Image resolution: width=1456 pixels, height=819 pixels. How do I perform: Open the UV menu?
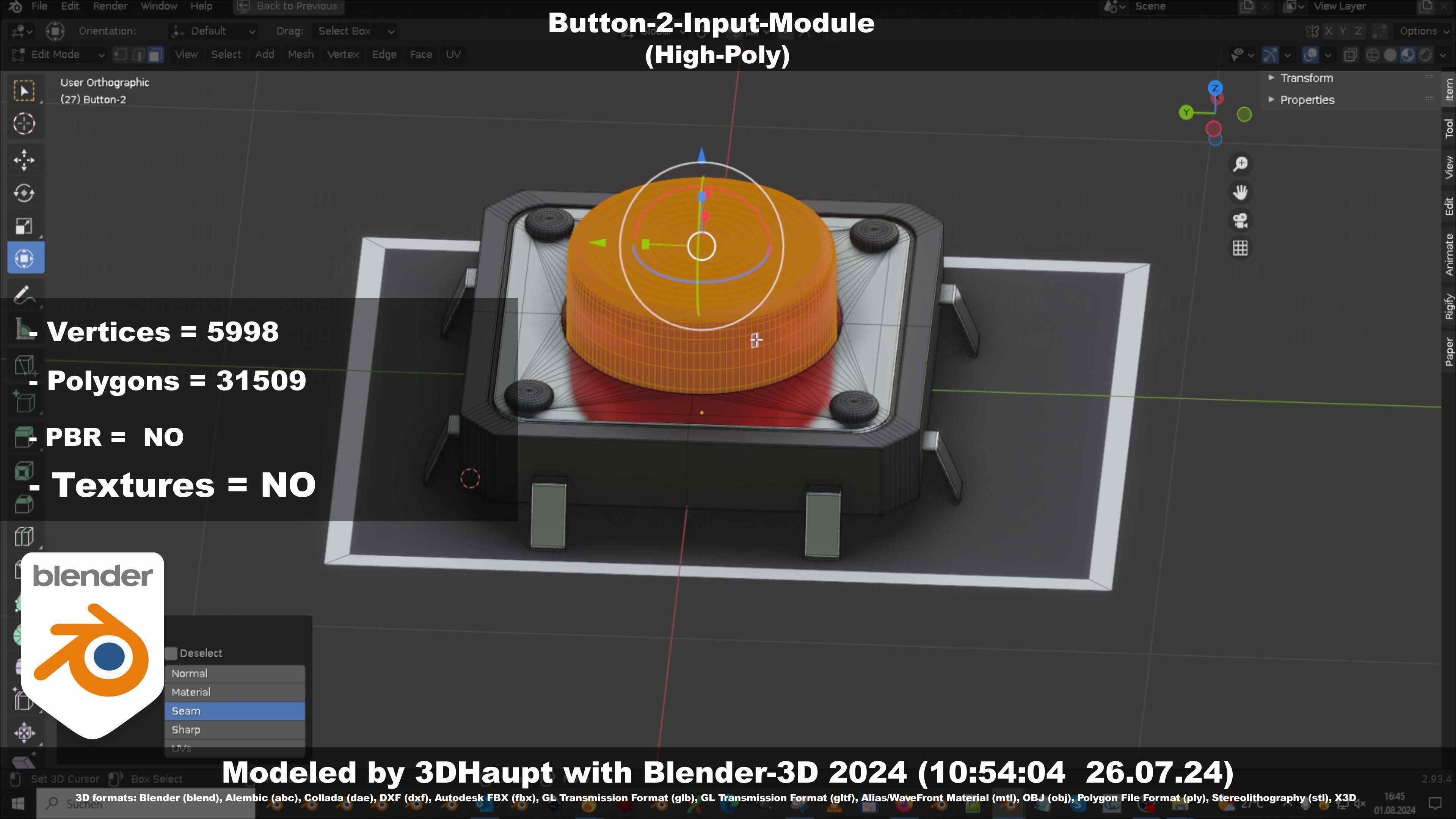coord(453,55)
